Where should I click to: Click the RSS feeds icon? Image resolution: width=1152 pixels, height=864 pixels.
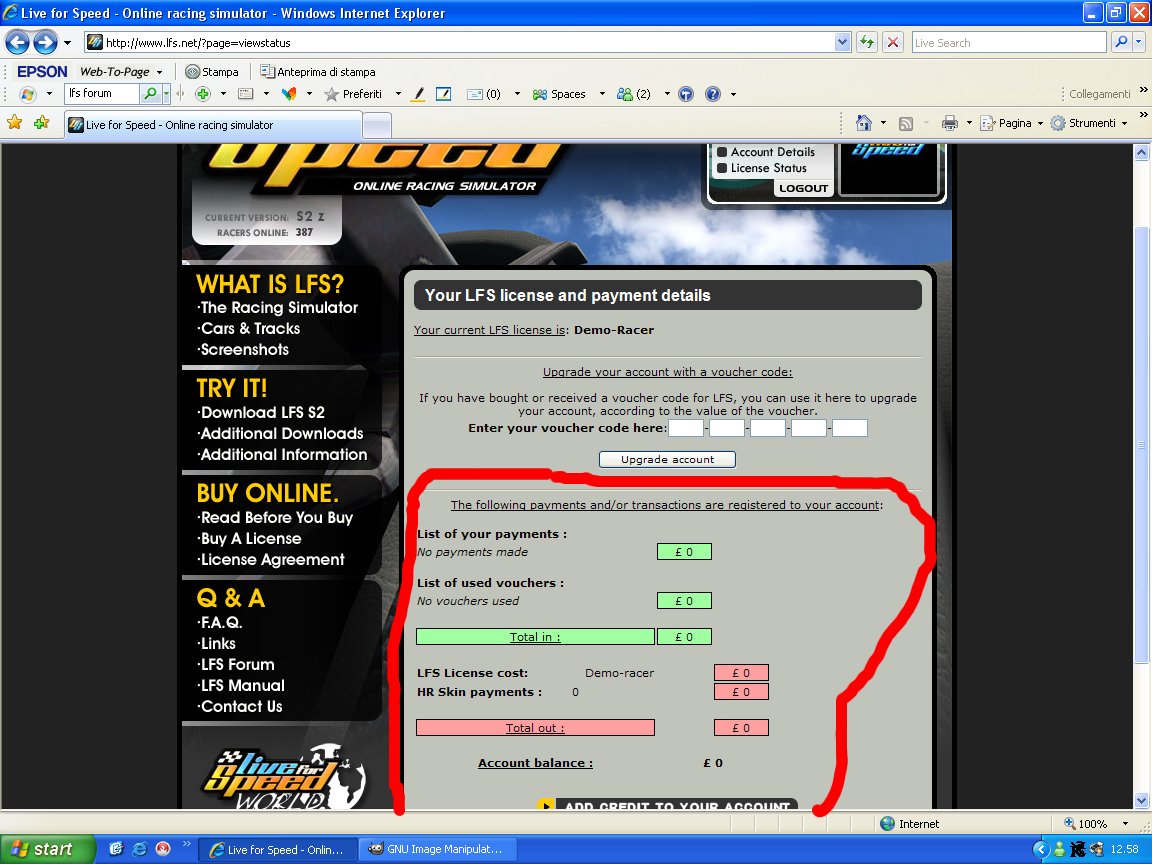click(x=906, y=123)
